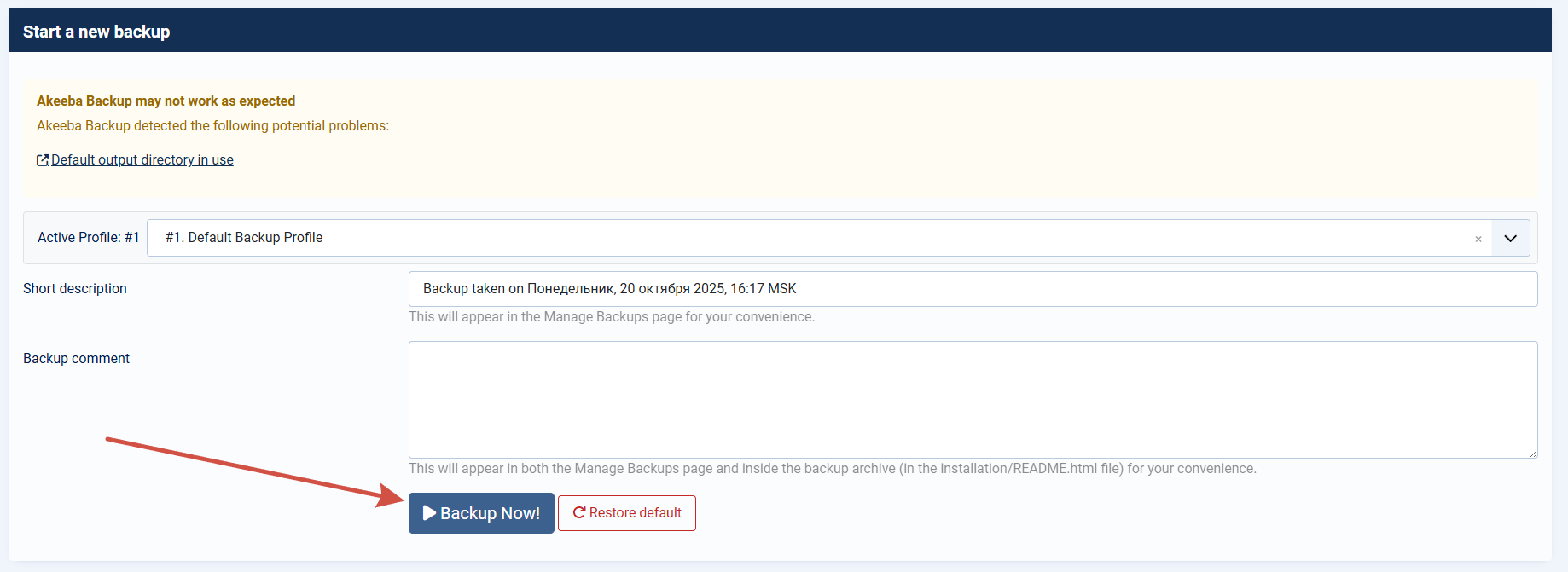Click 'Akeeba Backup may not work as expected' warning title
Image resolution: width=1568 pixels, height=572 pixels.
point(166,101)
